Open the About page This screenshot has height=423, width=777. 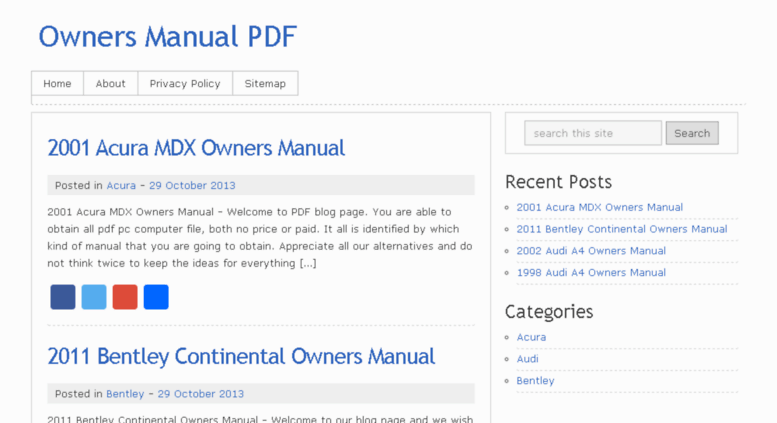click(x=111, y=83)
